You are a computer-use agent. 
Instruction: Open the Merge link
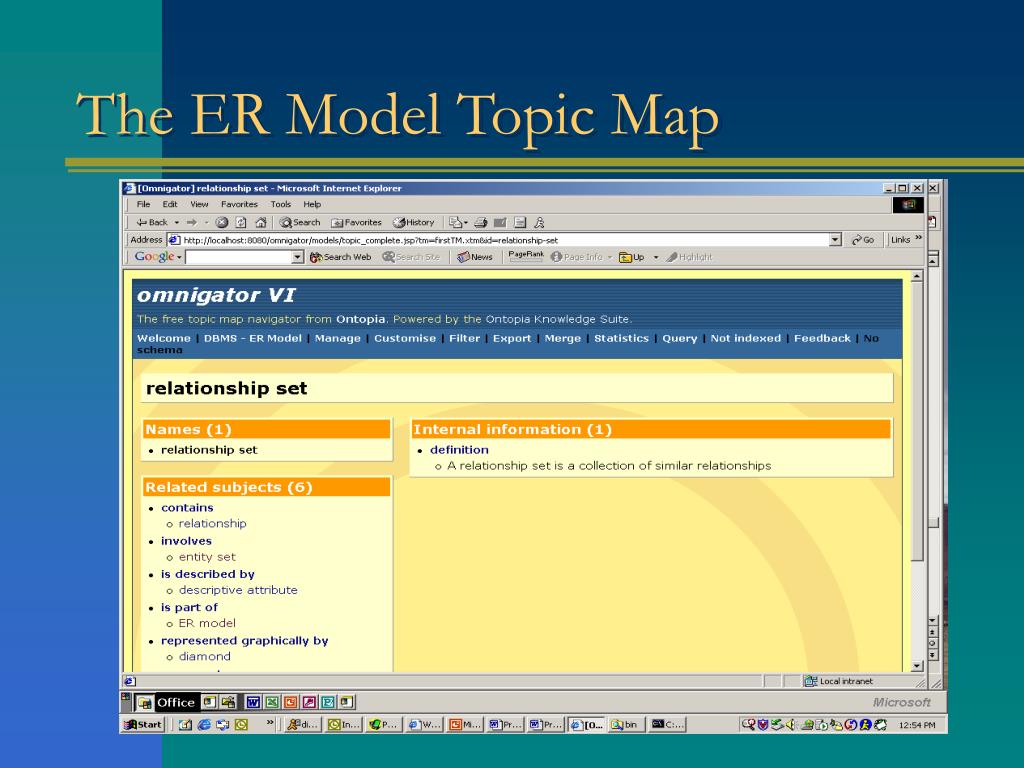pos(563,338)
